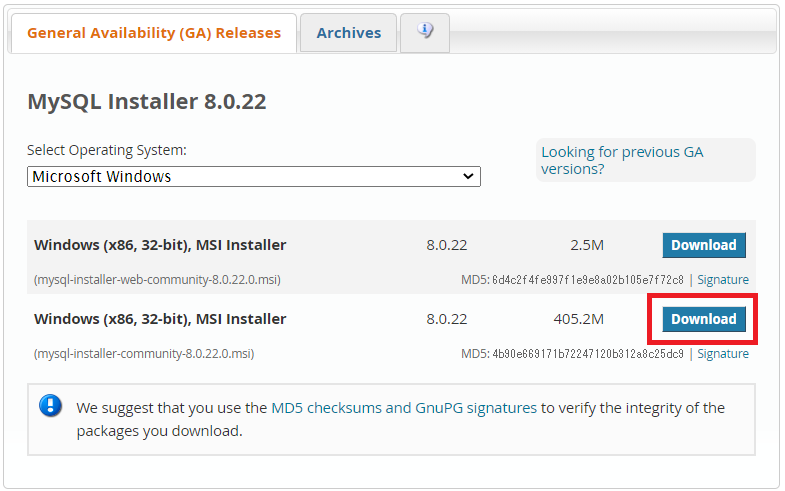
Task: Follow MD5 checksums and GnuPG signatures link
Action: 404,408
